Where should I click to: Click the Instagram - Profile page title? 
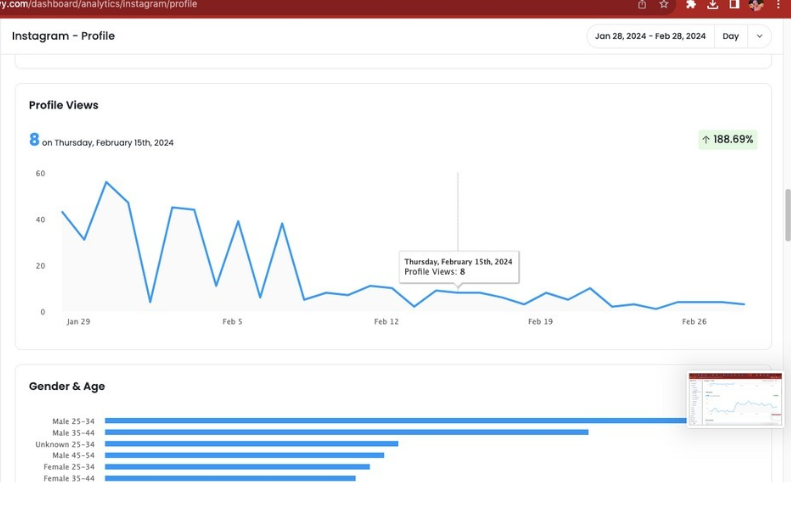63,36
